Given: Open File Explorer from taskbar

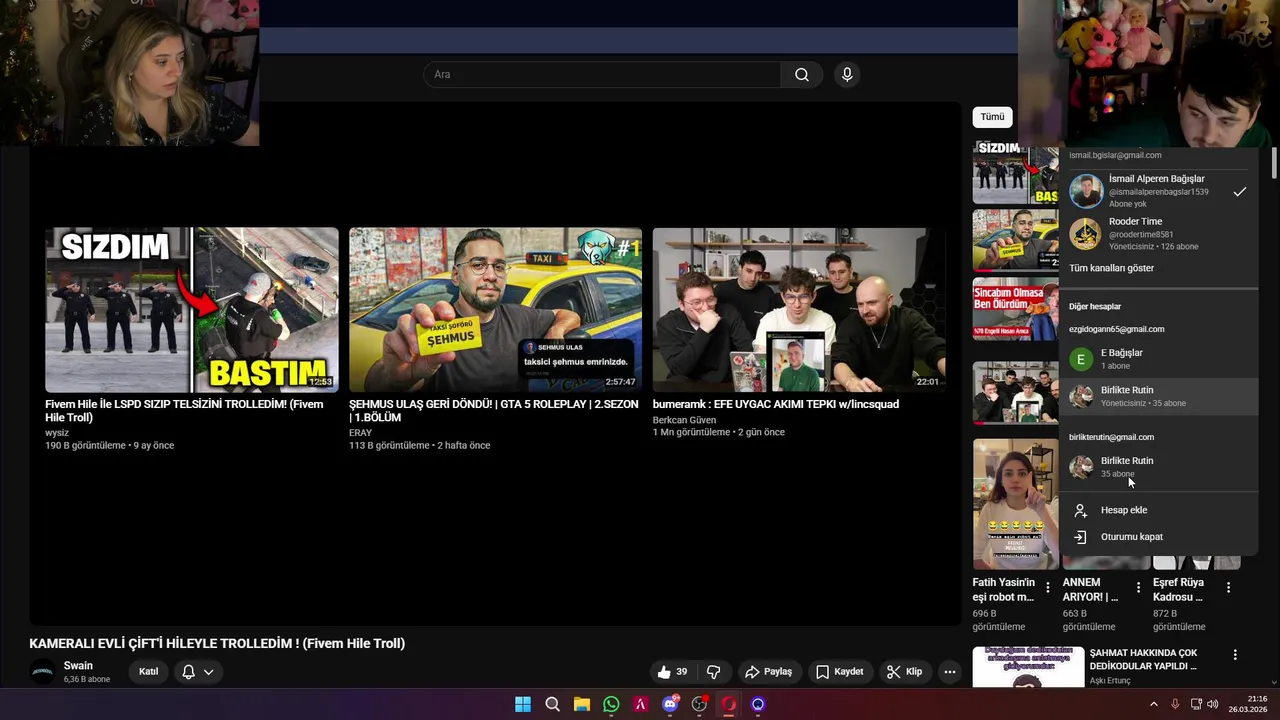Looking at the screenshot, I should point(582,704).
